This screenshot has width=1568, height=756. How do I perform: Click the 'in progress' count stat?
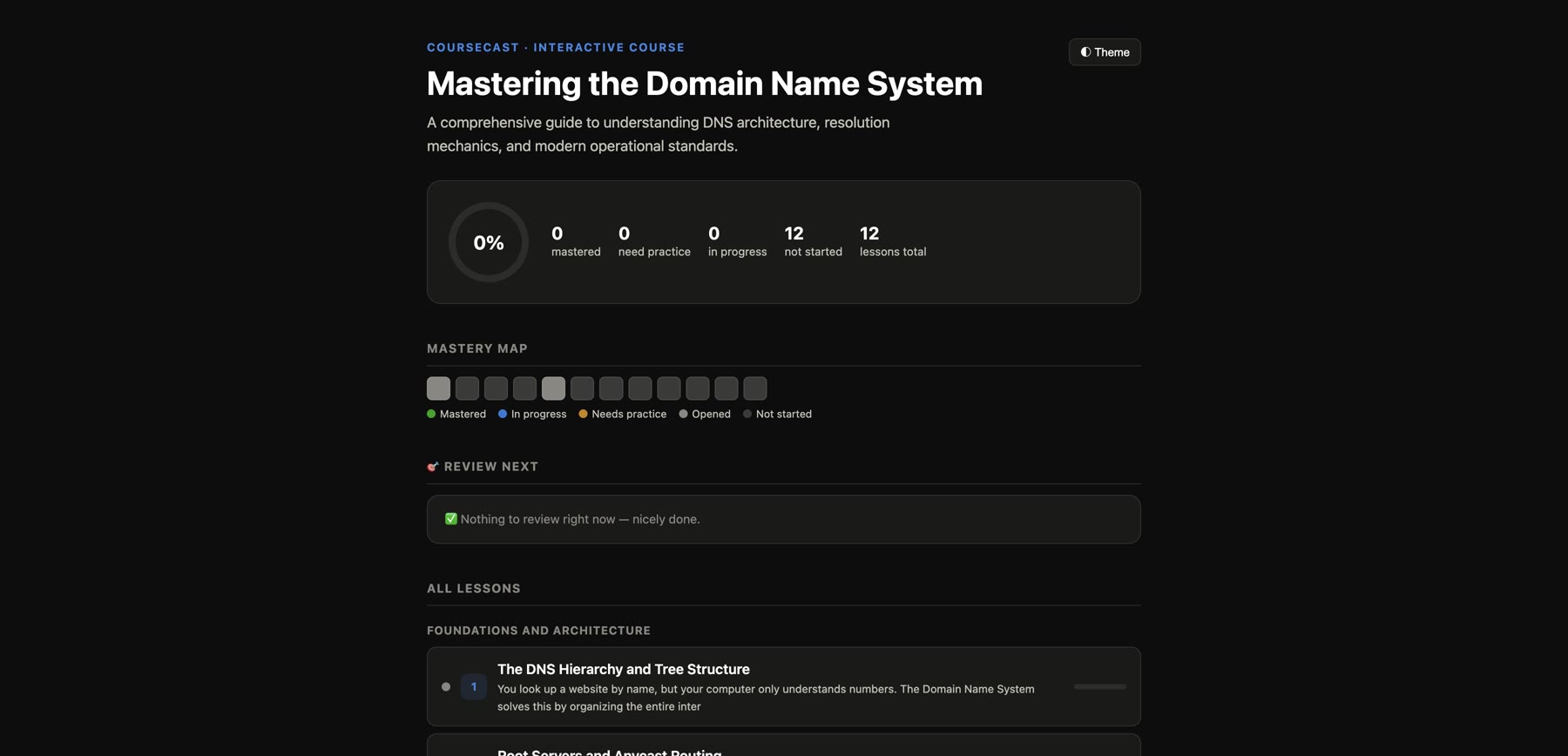point(737,242)
